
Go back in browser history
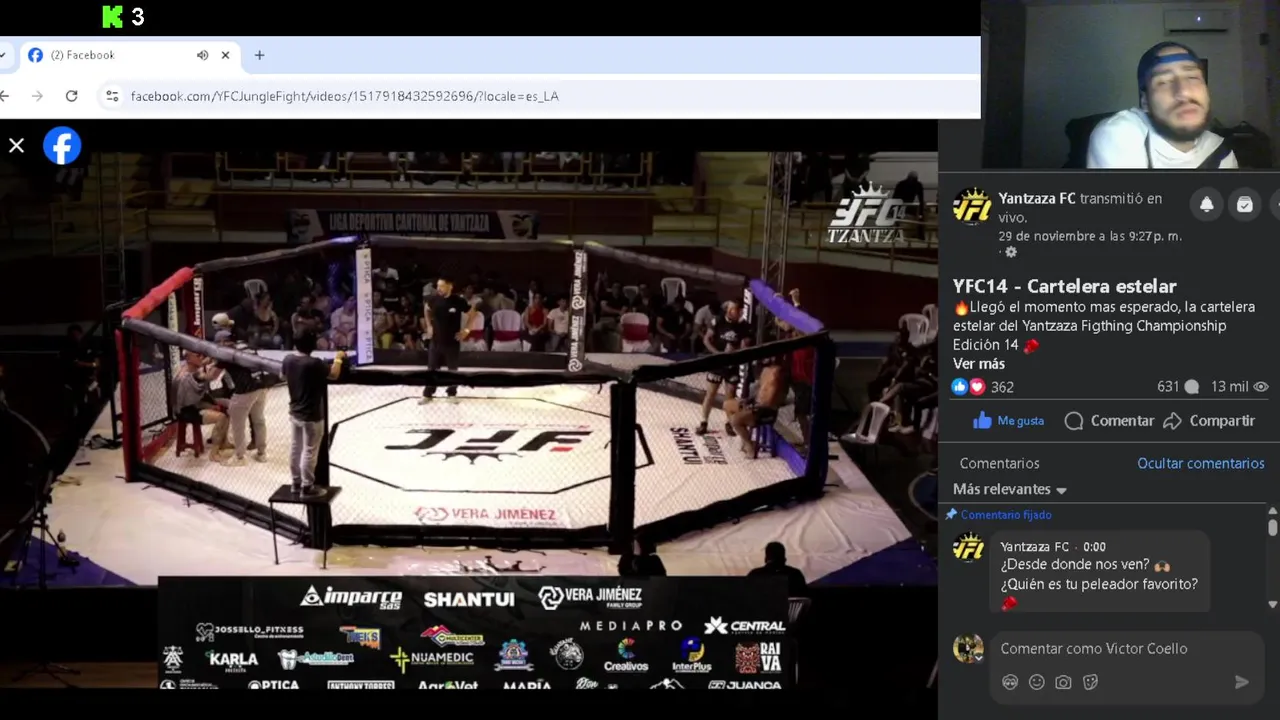coord(5,96)
